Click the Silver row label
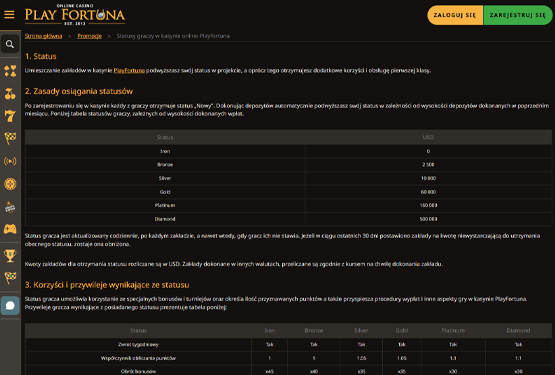 [x=165, y=178]
